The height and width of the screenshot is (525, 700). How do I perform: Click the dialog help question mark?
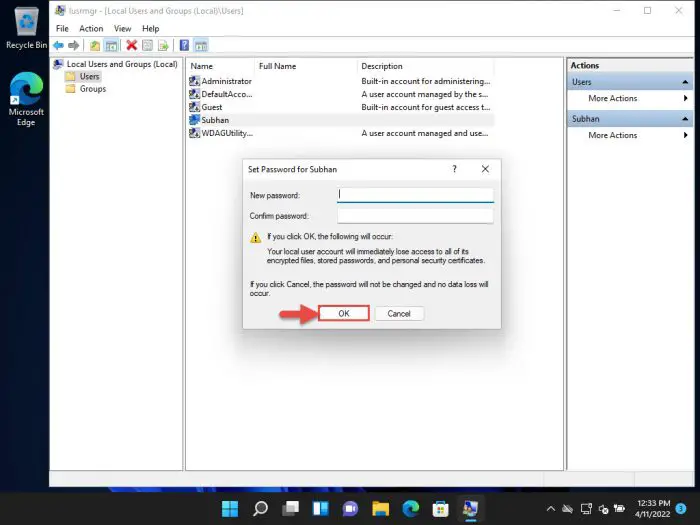click(454, 169)
